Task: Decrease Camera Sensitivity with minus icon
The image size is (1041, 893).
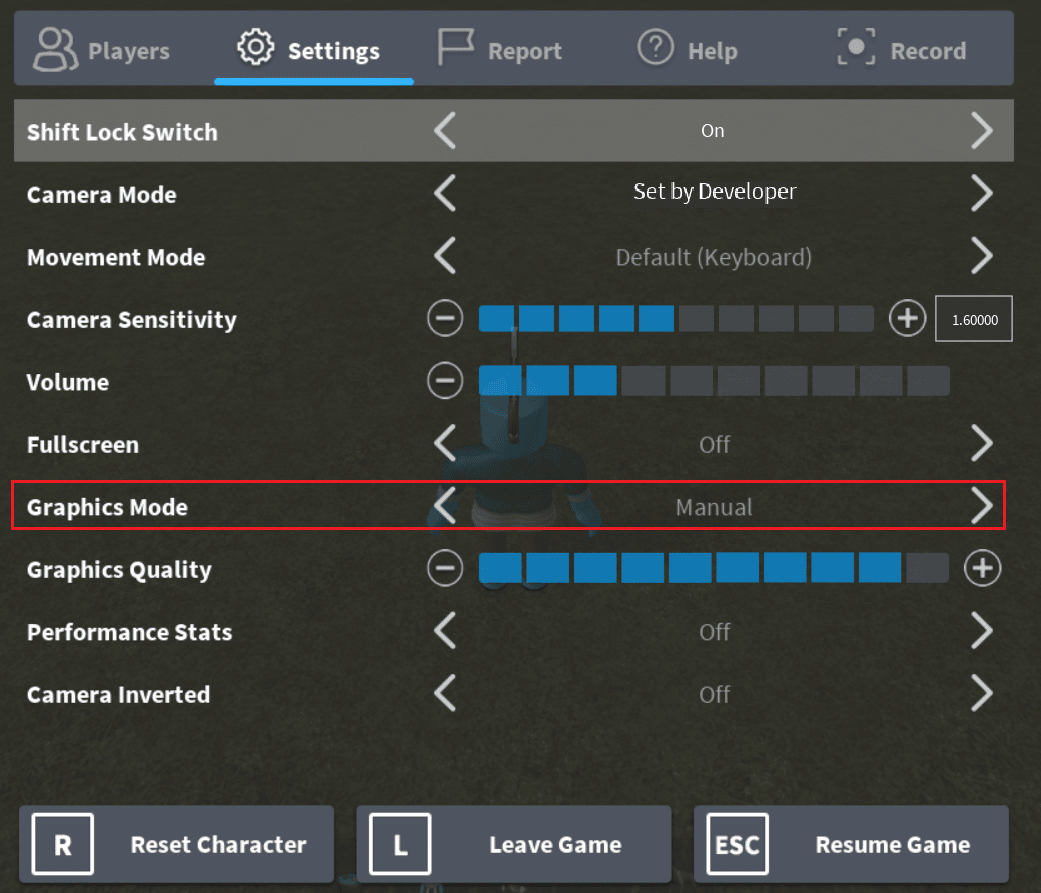Action: click(445, 319)
